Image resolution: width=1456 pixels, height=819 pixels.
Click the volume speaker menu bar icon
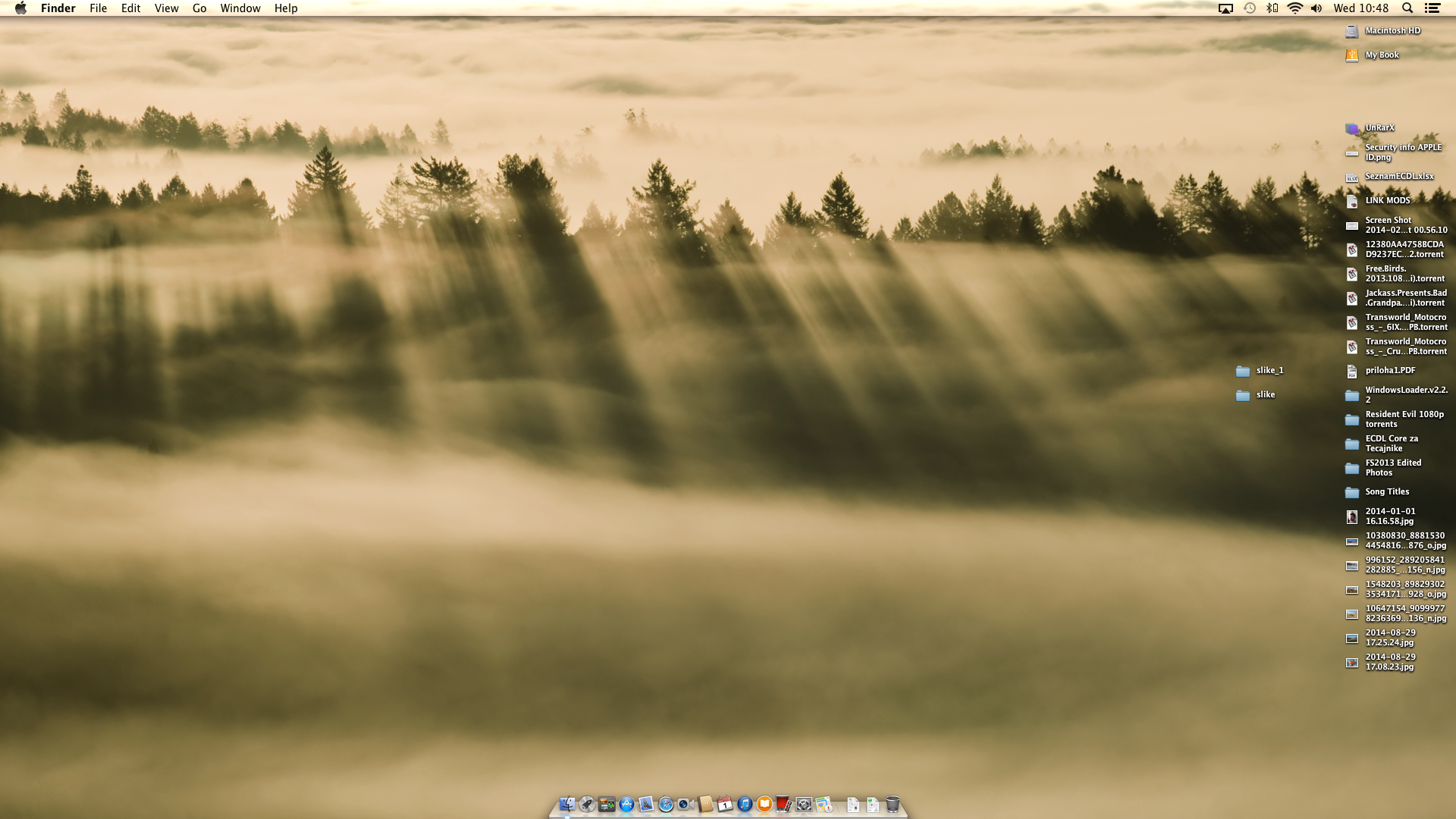click(1316, 8)
